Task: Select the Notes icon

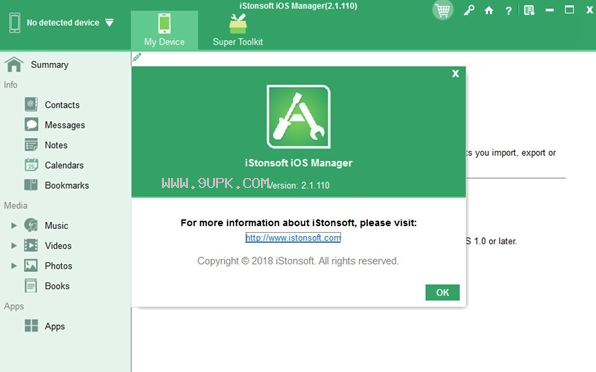Action: pos(31,144)
